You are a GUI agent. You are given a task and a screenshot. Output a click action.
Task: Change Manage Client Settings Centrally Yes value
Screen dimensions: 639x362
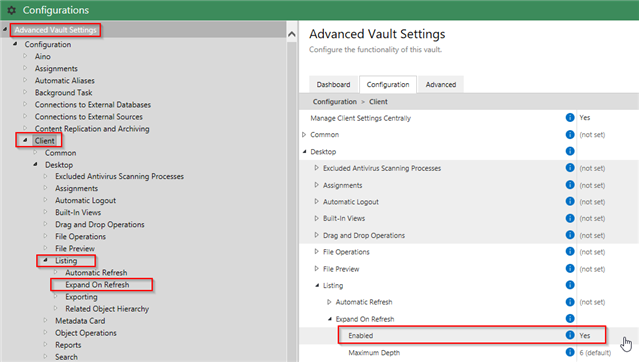[x=585, y=118]
